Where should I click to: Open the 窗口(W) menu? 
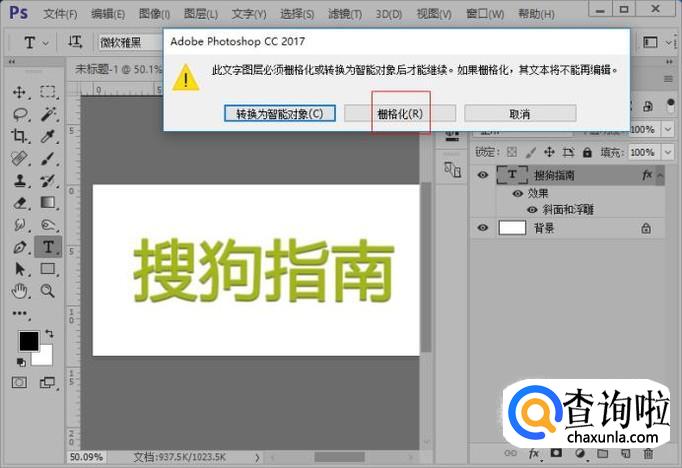coord(485,14)
